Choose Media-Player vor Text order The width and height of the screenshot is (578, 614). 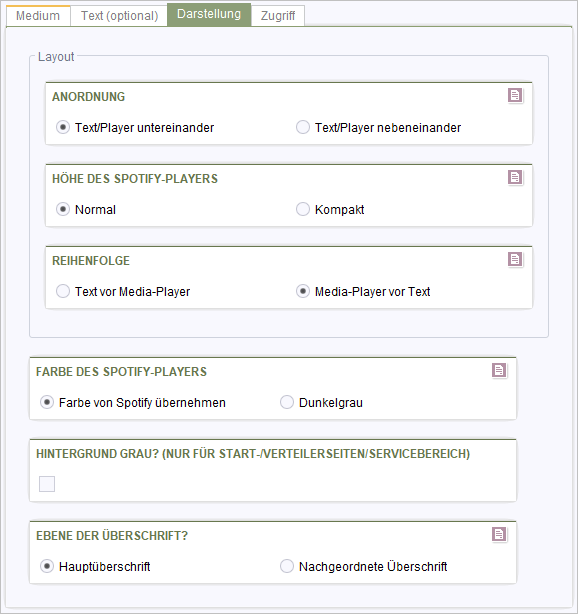tap(303, 291)
